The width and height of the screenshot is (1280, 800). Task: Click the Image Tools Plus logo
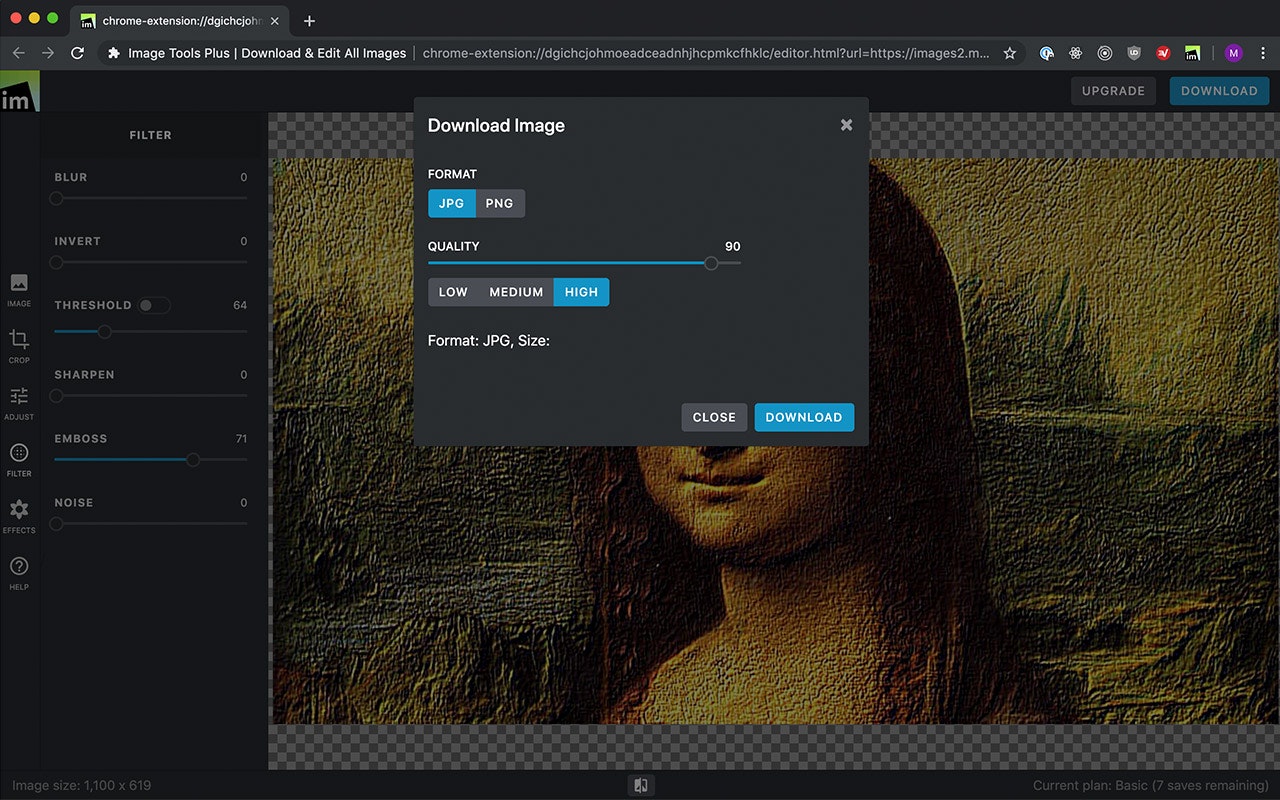pos(19,92)
